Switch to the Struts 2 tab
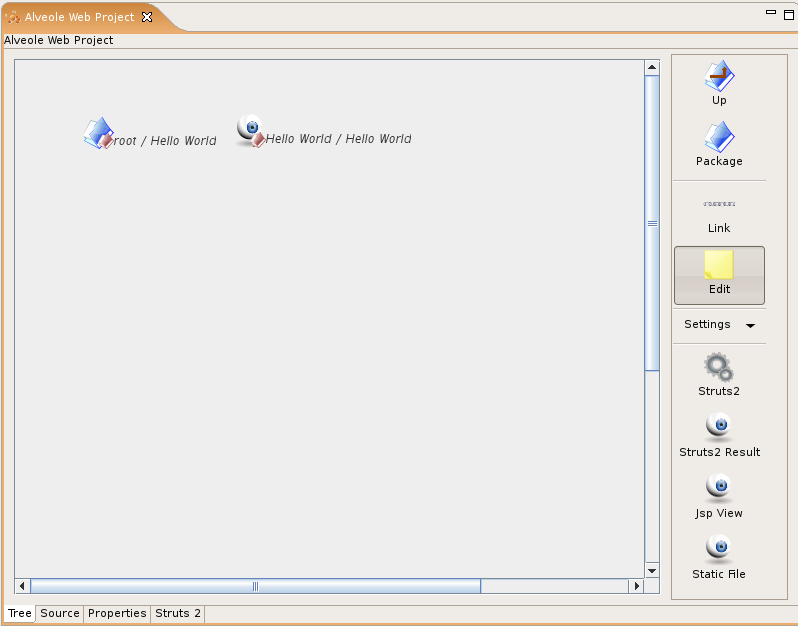Screen dimensions: 798x626 point(178,613)
